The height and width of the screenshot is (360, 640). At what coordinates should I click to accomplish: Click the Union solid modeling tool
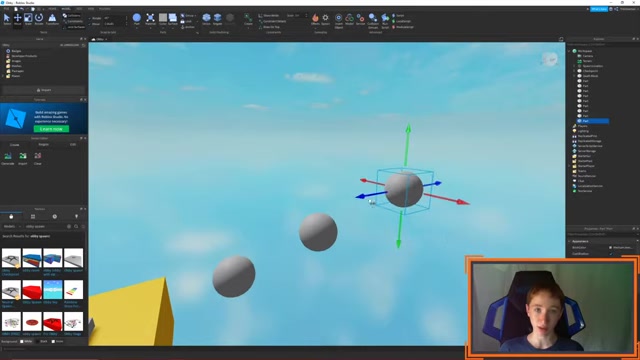[x=207, y=19]
